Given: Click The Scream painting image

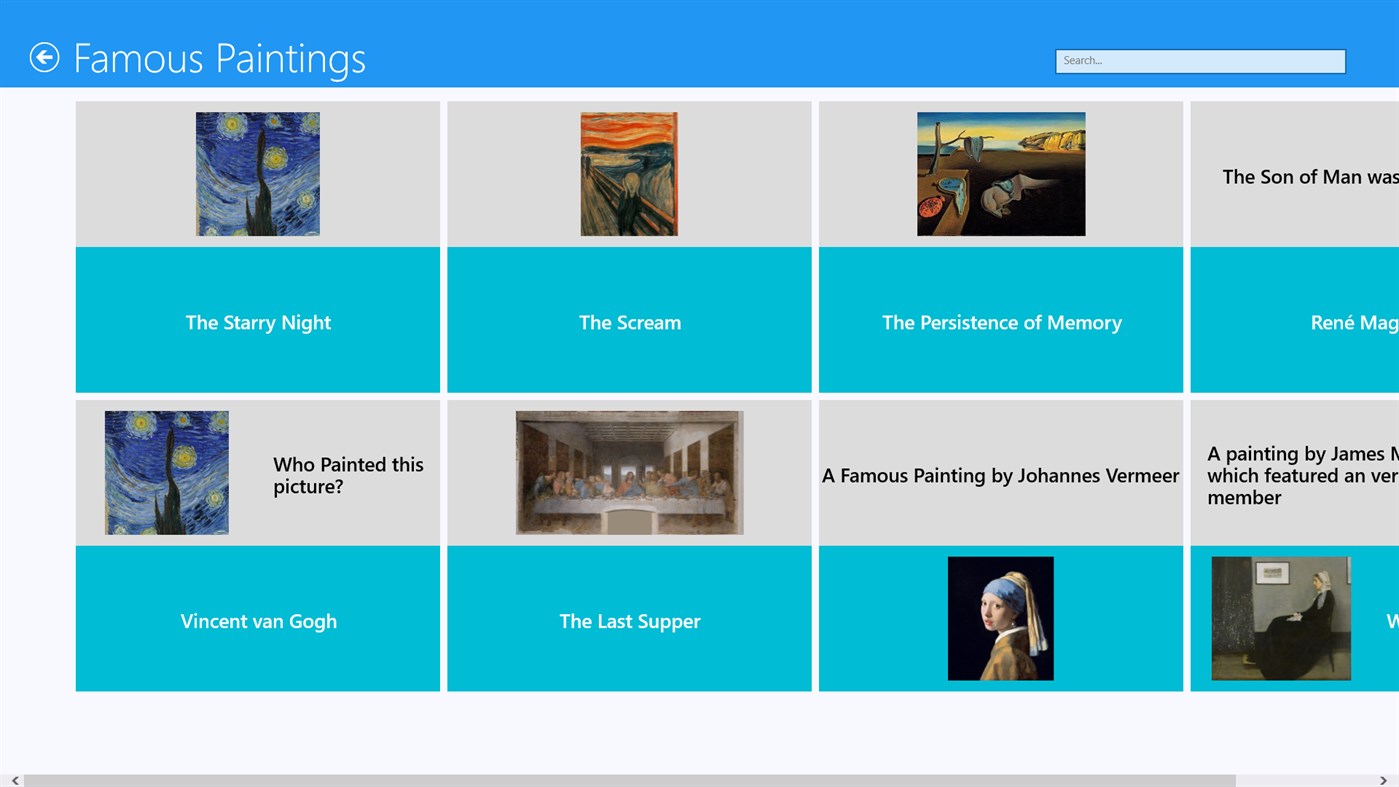Looking at the screenshot, I should coord(629,173).
